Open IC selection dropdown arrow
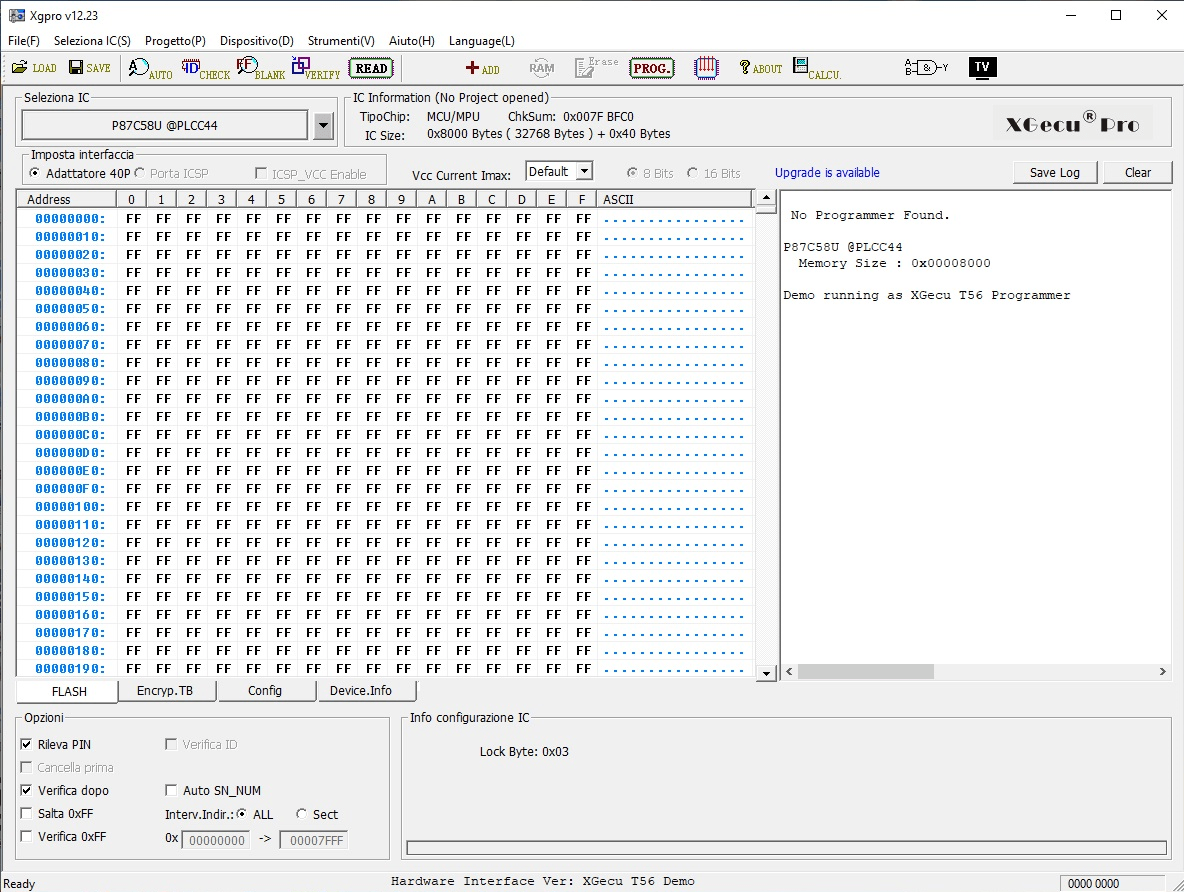This screenshot has width=1184, height=892. [323, 125]
